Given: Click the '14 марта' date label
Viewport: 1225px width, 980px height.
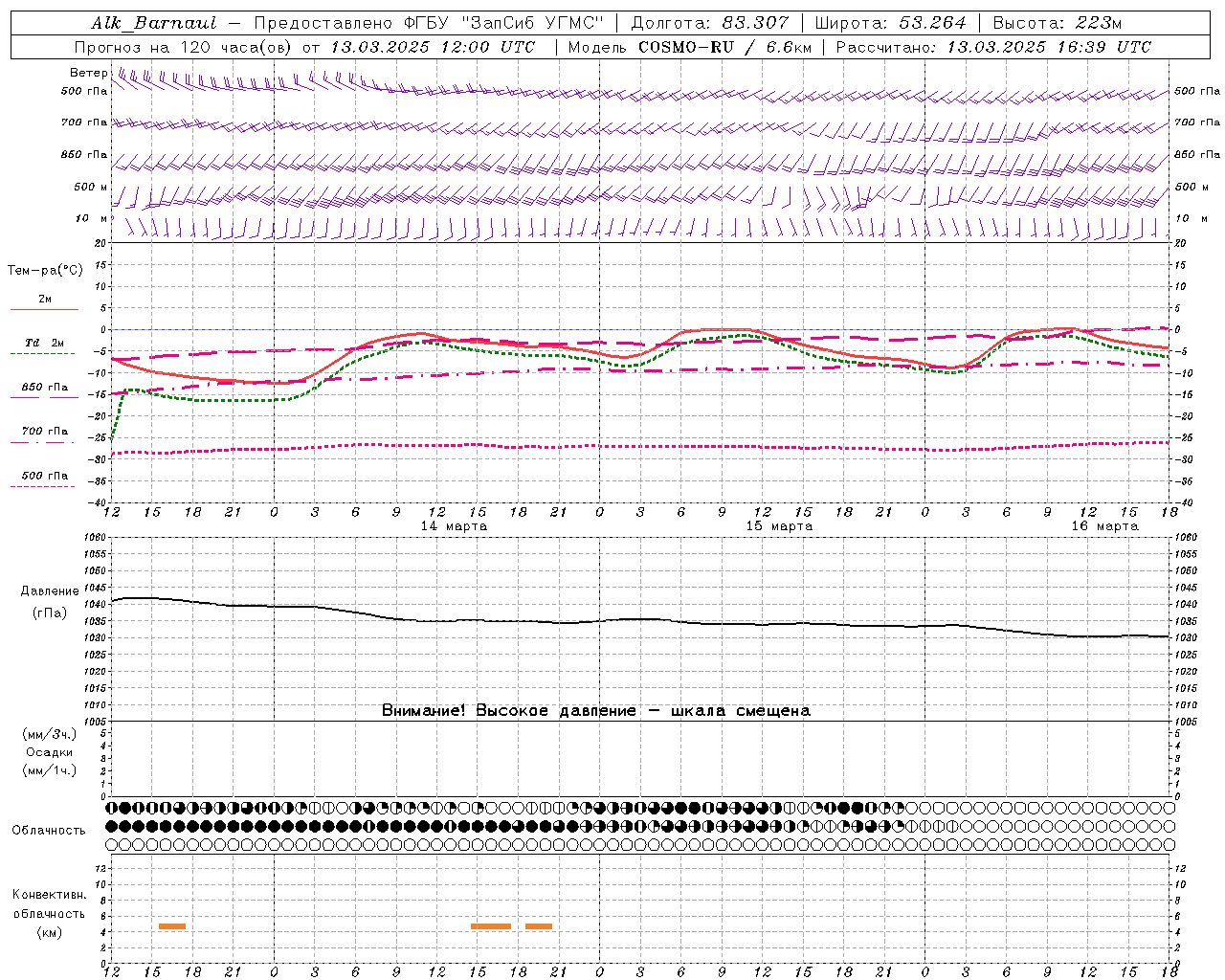Looking at the screenshot, I should click(x=454, y=525).
